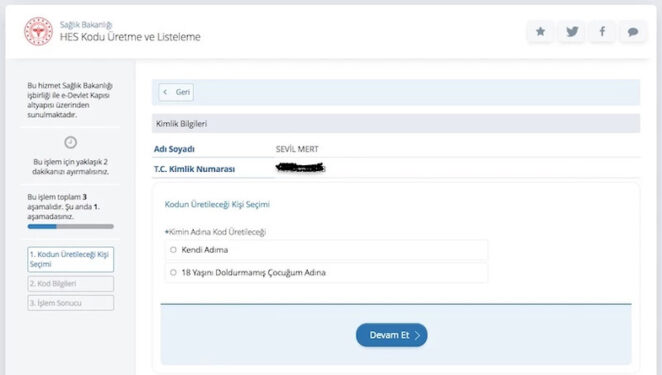
Task: Share the page on Twitter
Action: pos(572,31)
